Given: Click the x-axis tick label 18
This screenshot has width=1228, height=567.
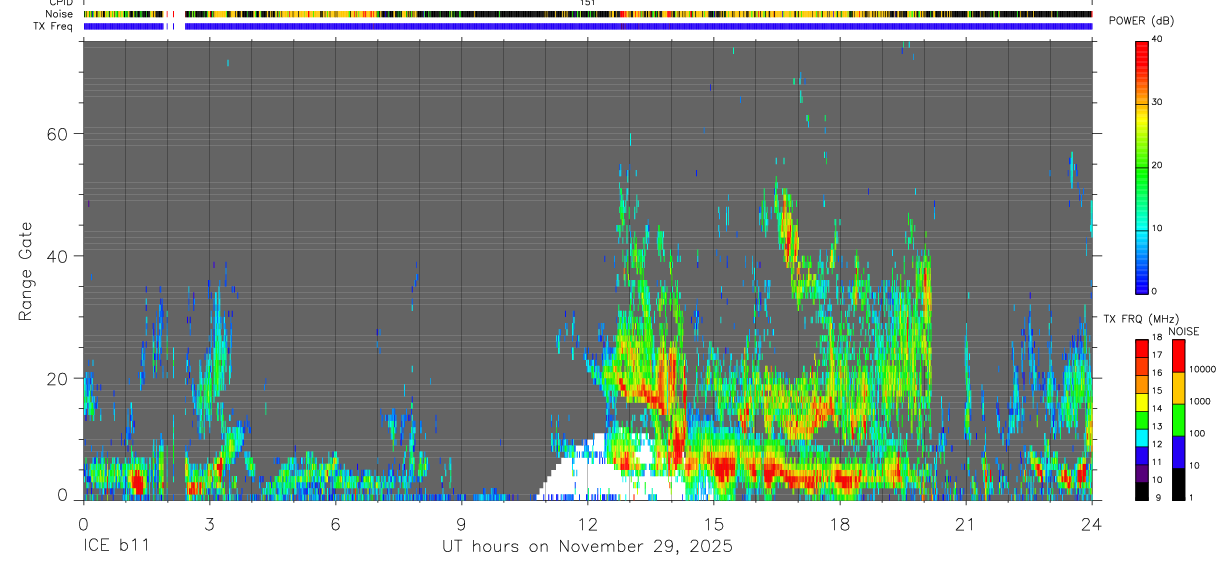Looking at the screenshot, I should [x=839, y=524].
